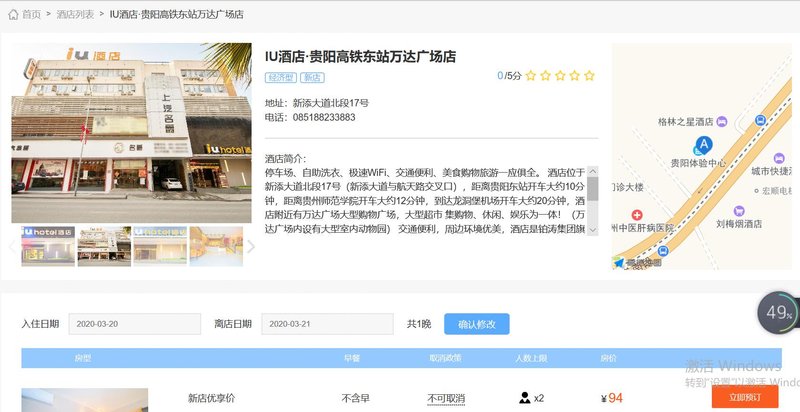Show the previous gallery thumbnails with left arrow

click(x=13, y=246)
